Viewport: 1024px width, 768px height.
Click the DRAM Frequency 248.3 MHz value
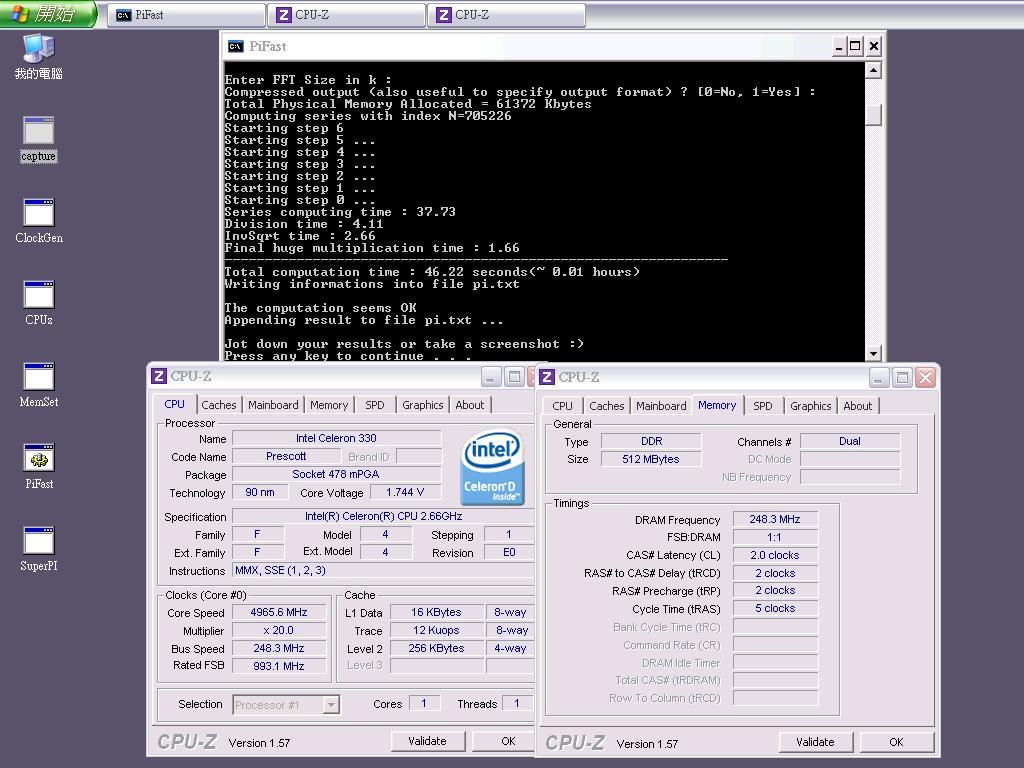(775, 519)
